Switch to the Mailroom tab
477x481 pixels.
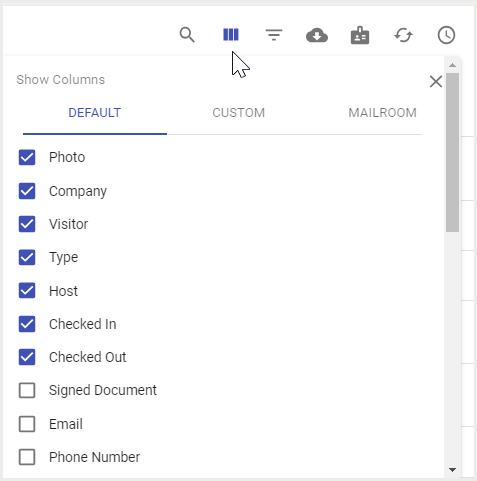[x=382, y=113]
